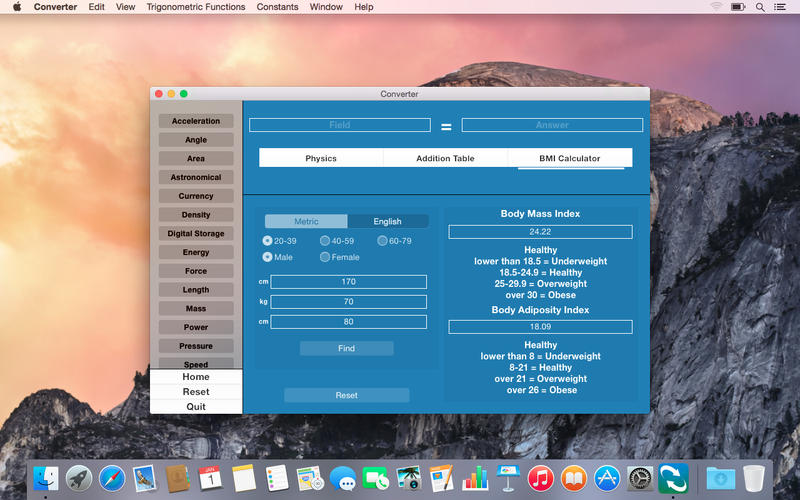The height and width of the screenshot is (500, 800).
Task: Open the Trigonometric Functions menu
Action: coord(196,7)
